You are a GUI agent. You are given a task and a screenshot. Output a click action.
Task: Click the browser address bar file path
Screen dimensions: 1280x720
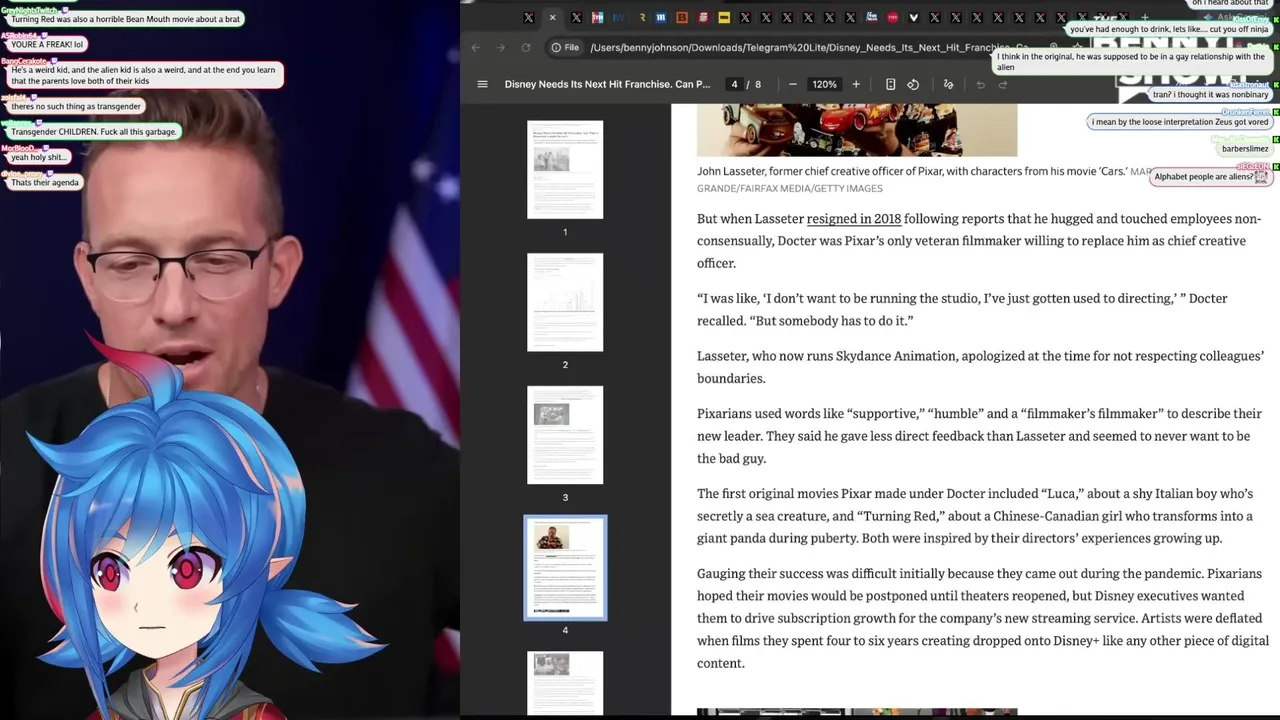coord(808,47)
